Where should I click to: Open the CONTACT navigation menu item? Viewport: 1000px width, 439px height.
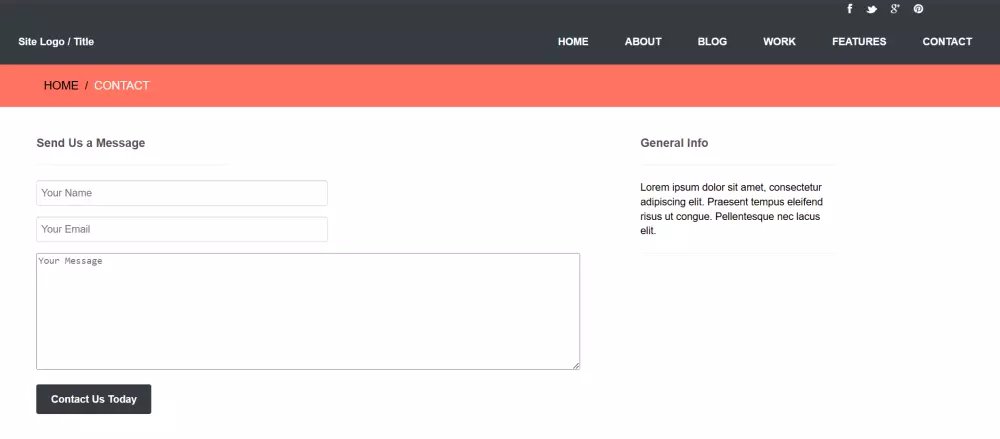[x=947, y=41]
